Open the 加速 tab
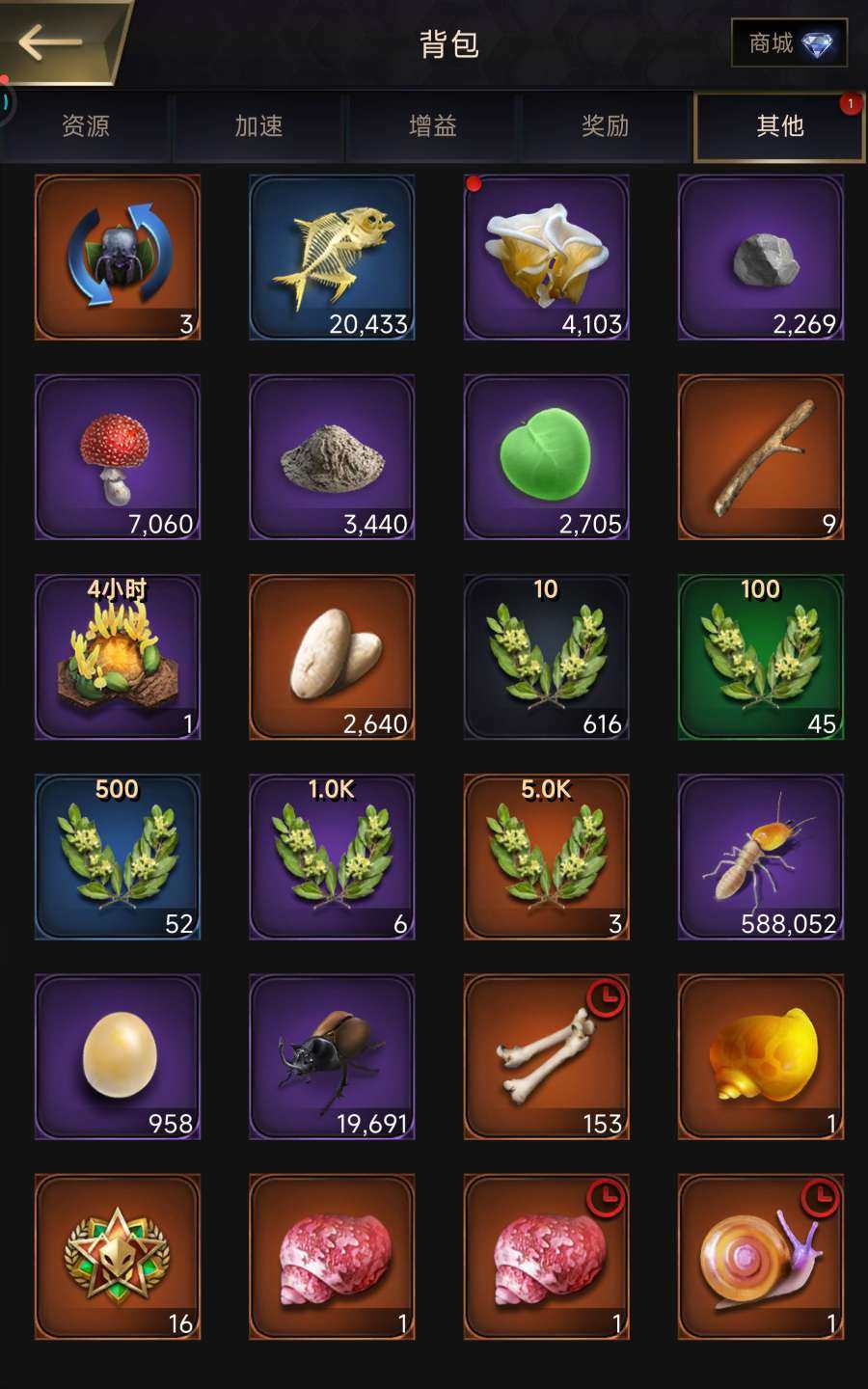 pyautogui.click(x=258, y=126)
